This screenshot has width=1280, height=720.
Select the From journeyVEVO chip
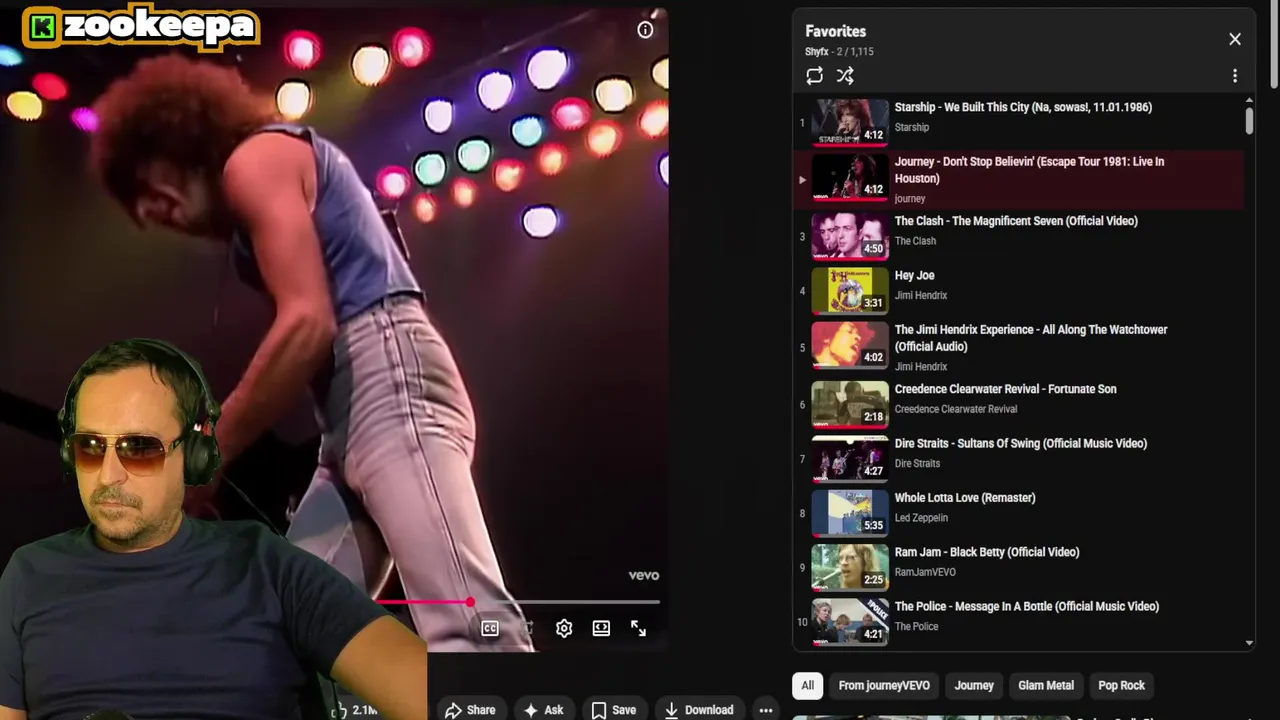(884, 685)
